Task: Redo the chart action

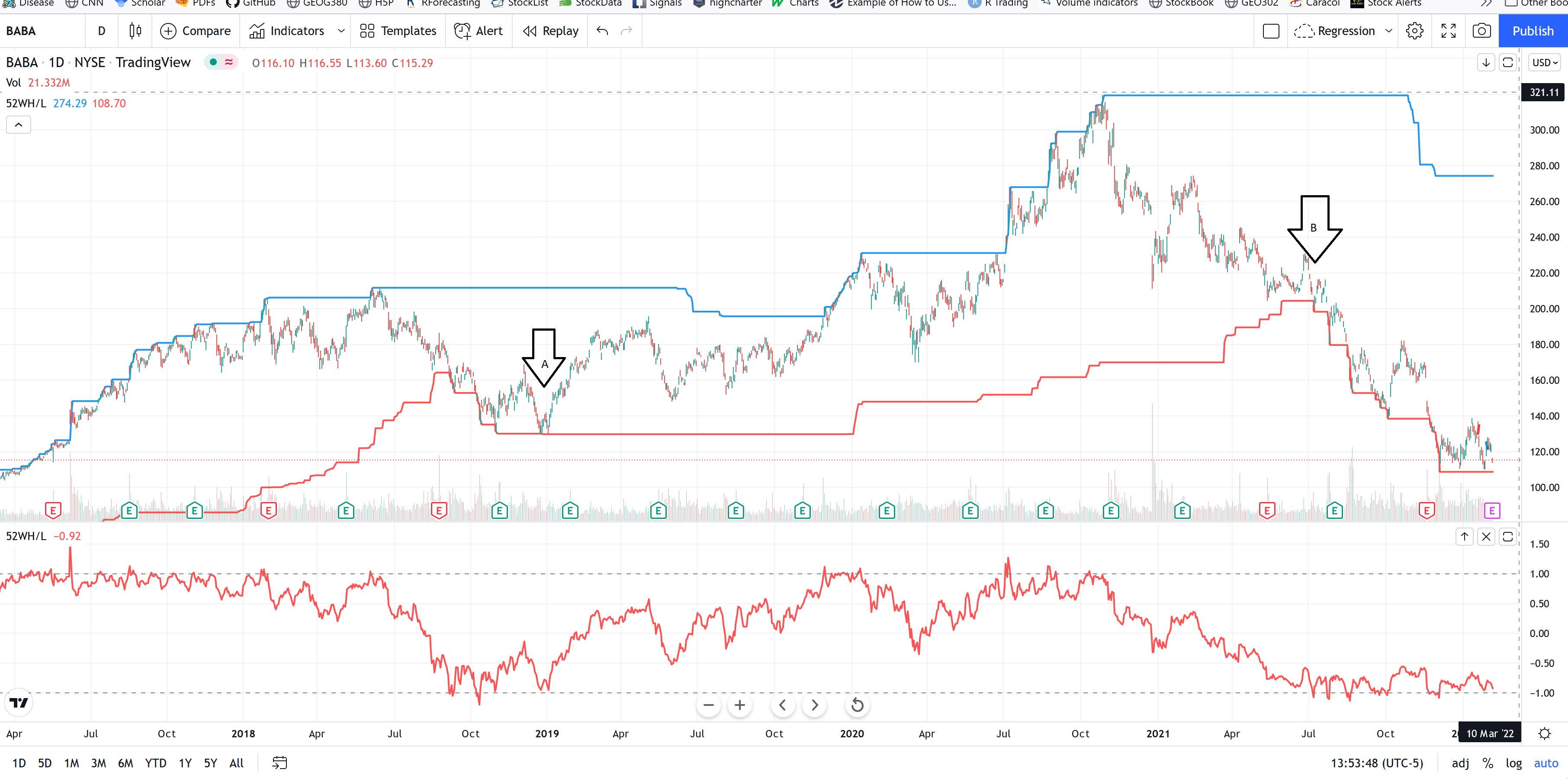Action: click(x=627, y=30)
